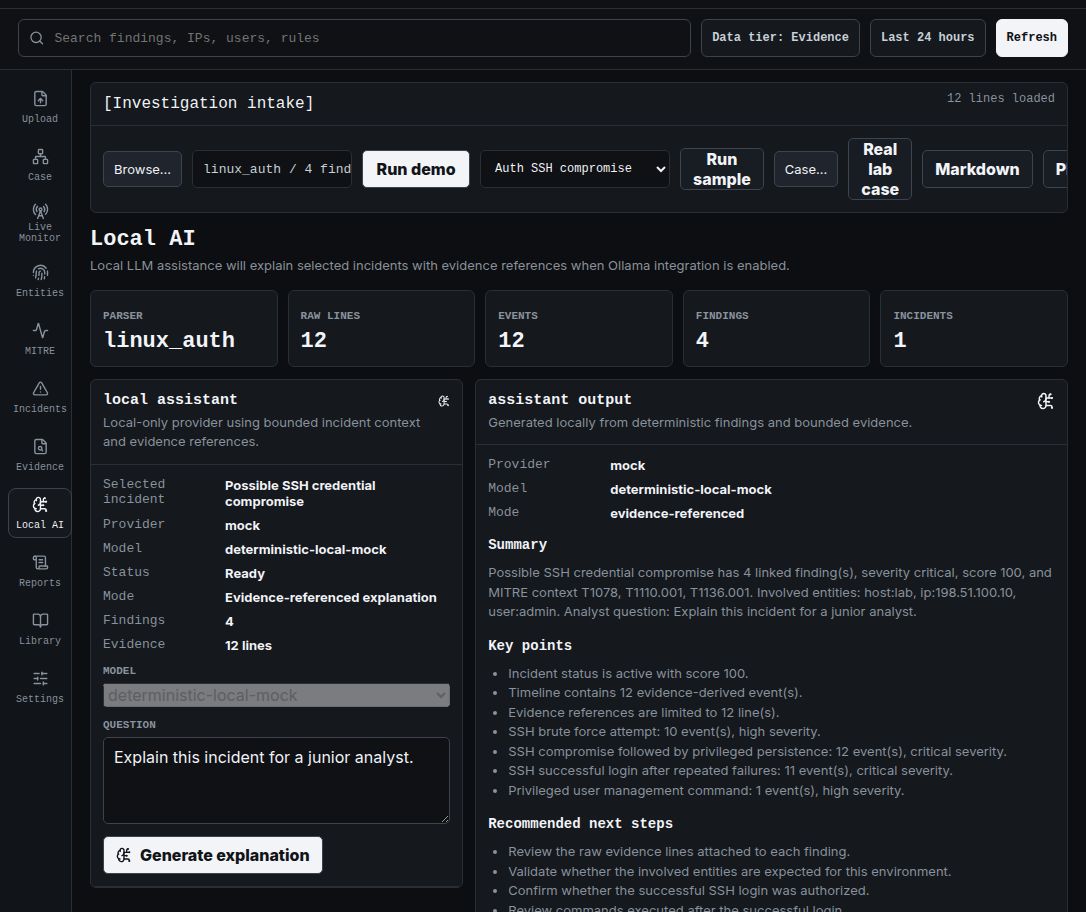The width and height of the screenshot is (1086, 912).
Task: Click the Case... button
Action: tap(805, 169)
